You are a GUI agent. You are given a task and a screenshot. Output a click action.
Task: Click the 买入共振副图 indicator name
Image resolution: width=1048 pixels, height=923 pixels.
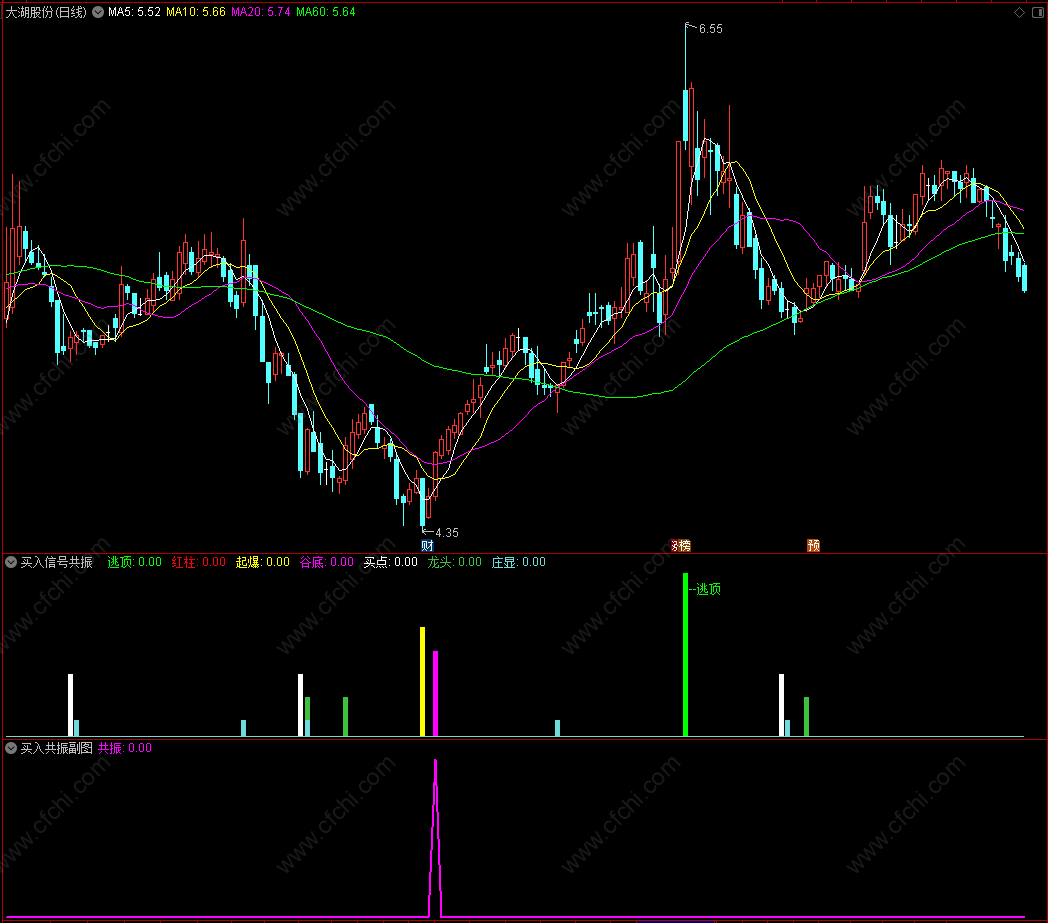point(57,748)
